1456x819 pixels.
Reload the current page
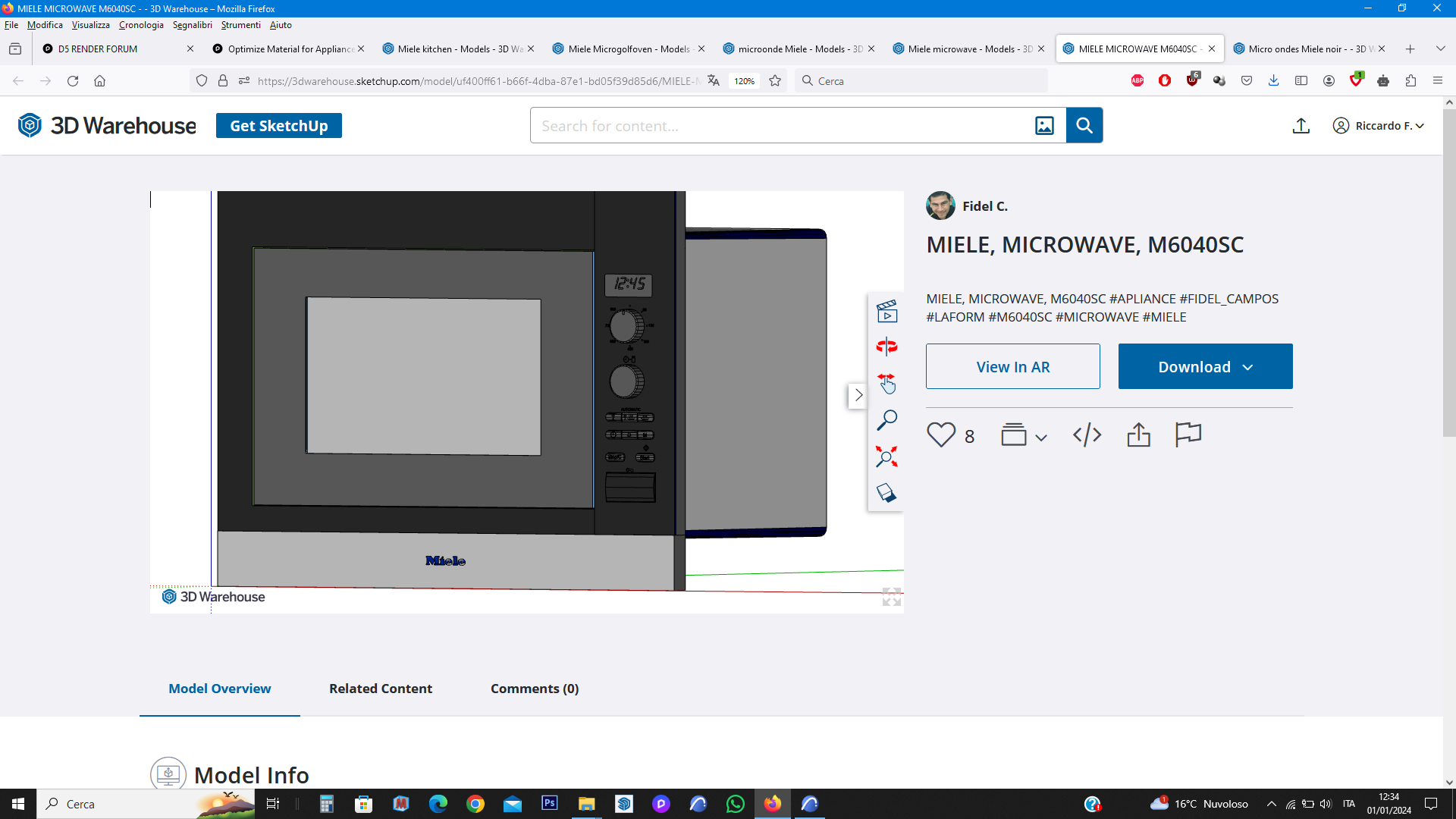coord(73,81)
